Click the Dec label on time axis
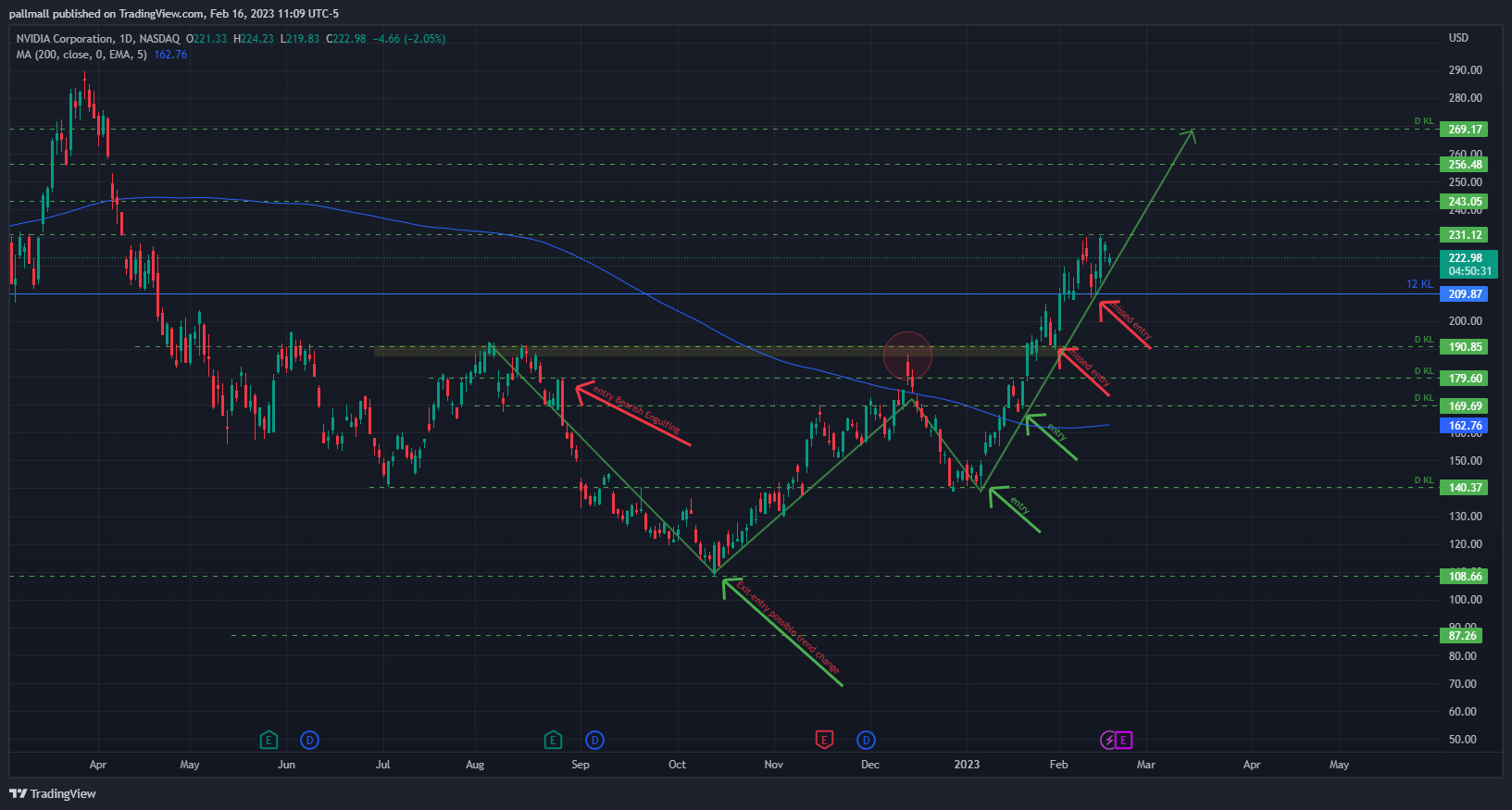 pyautogui.click(x=870, y=765)
